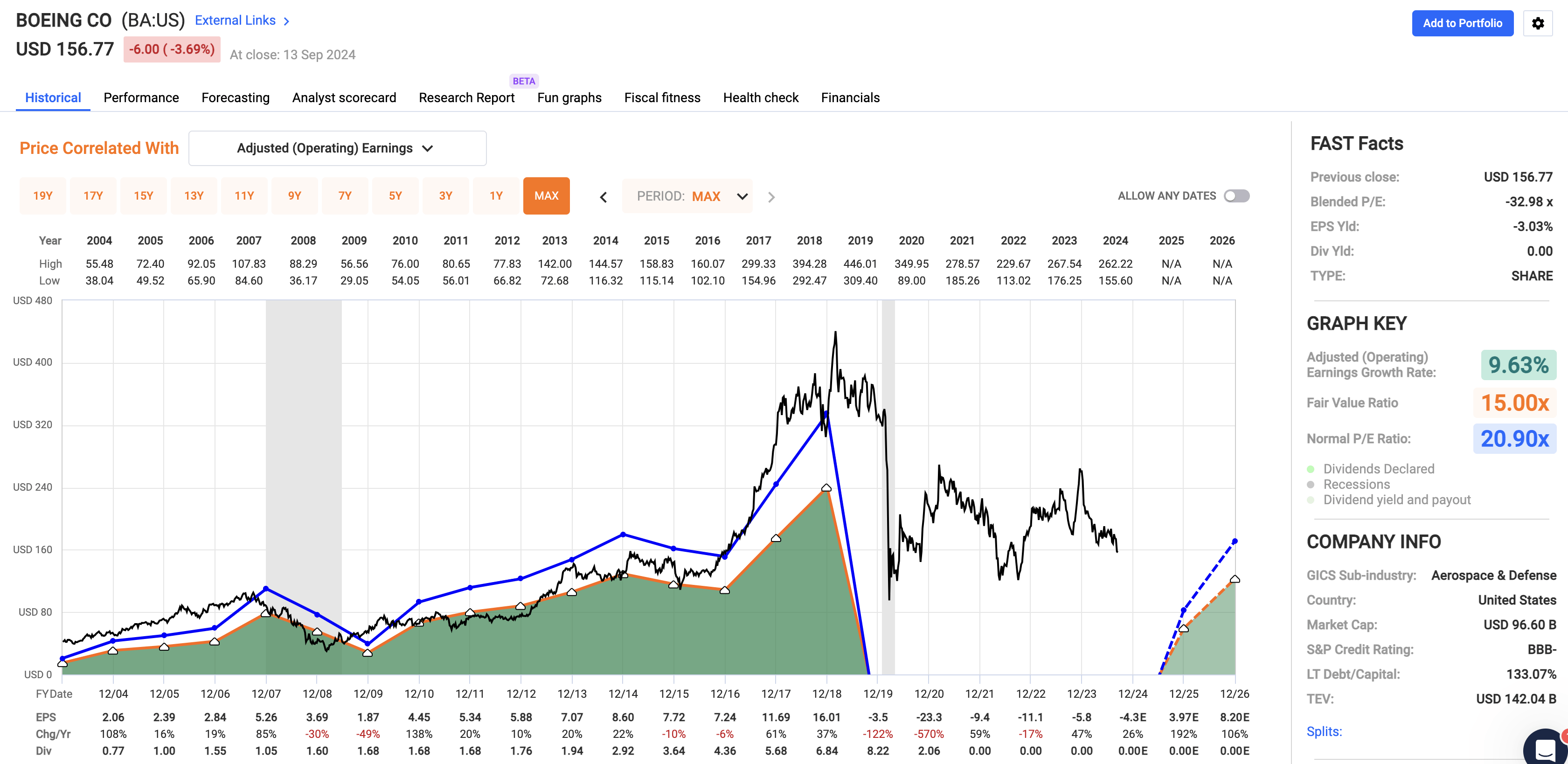This screenshot has height=764, width=1568.
Task: Select the MAX time range button
Action: pyautogui.click(x=547, y=196)
